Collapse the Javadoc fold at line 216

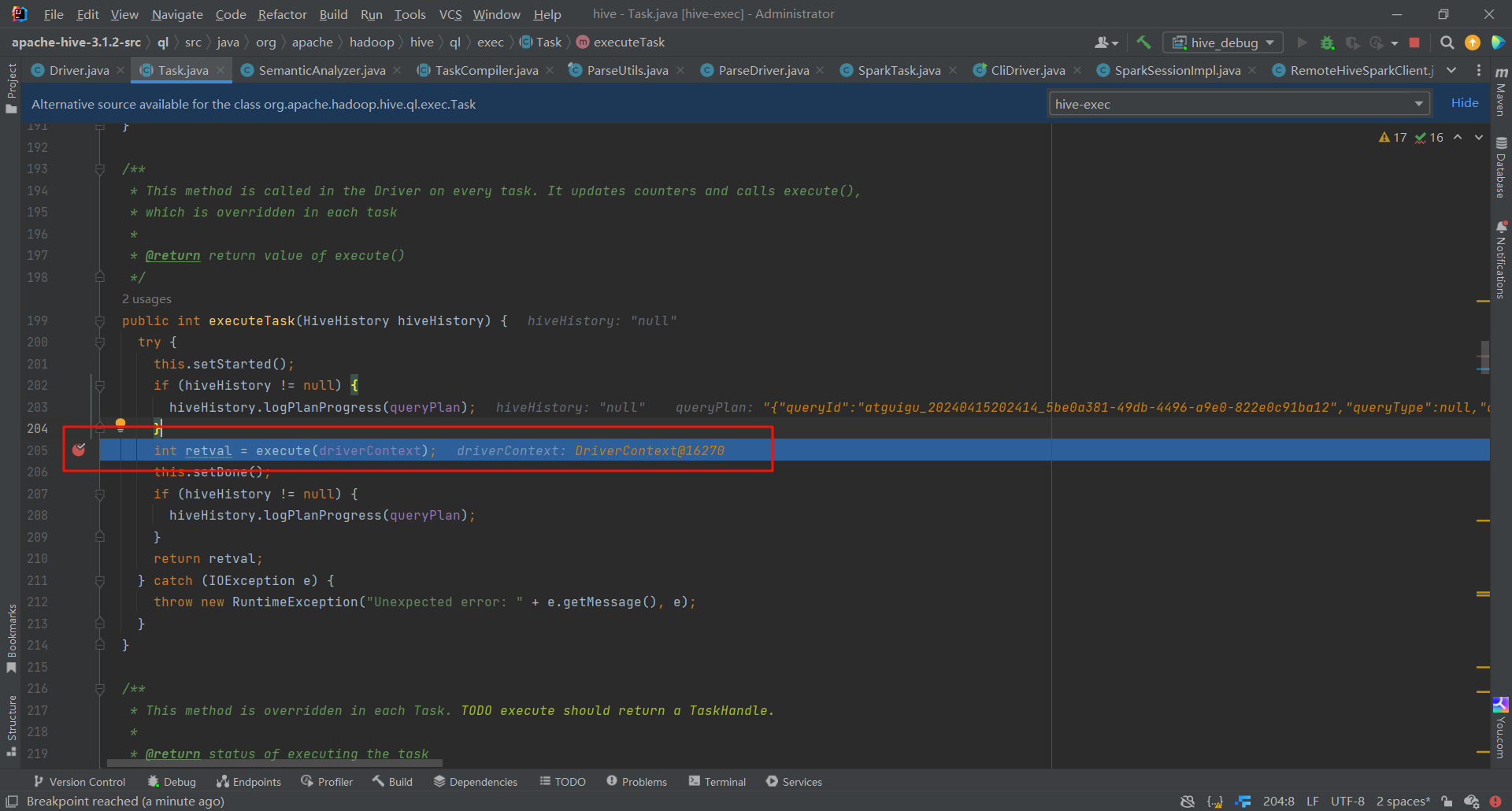[100, 688]
